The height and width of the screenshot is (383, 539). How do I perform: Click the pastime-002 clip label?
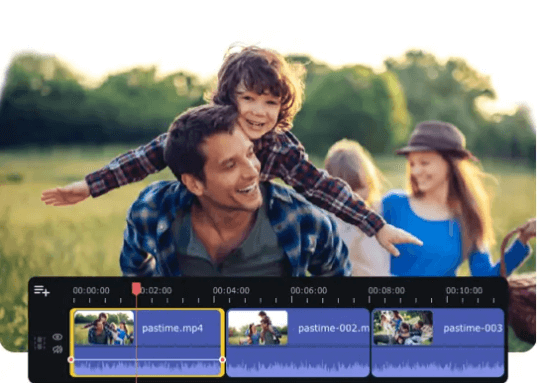point(333,328)
